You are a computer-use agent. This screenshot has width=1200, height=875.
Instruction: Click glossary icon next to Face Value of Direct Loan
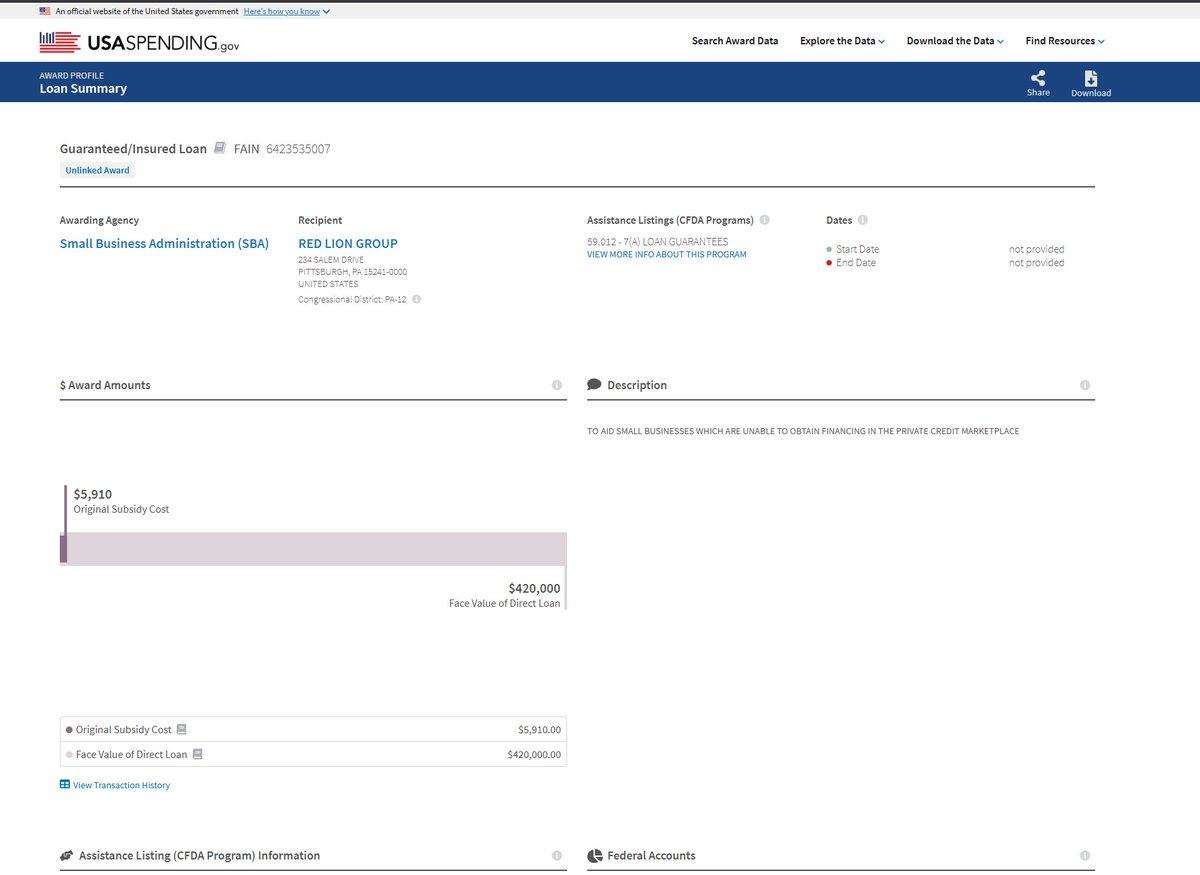click(198, 754)
